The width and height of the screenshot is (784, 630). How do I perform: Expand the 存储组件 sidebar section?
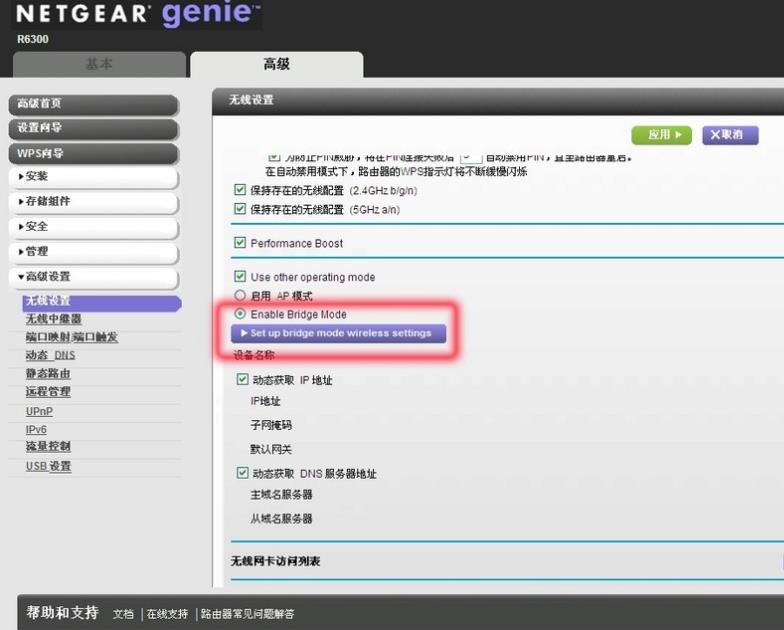pyautogui.click(x=94, y=202)
